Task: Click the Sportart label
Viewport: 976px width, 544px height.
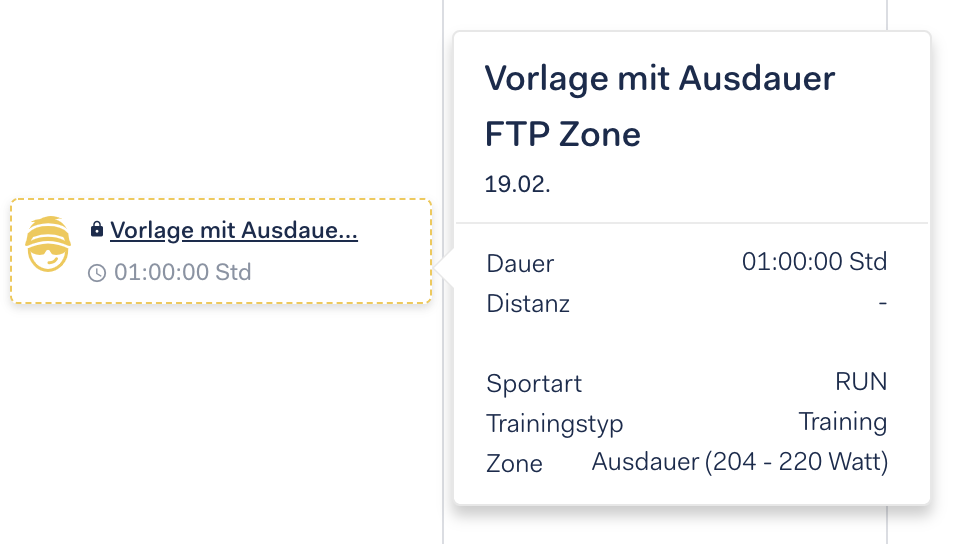Action: (x=534, y=383)
